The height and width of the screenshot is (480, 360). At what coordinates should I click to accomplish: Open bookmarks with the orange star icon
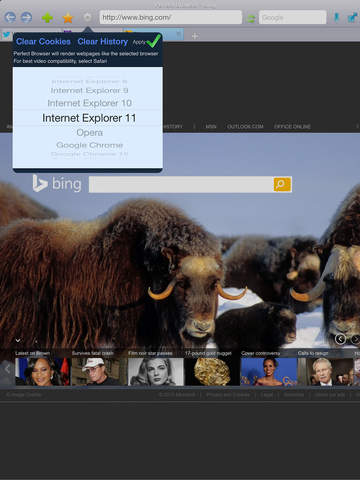pos(68,18)
